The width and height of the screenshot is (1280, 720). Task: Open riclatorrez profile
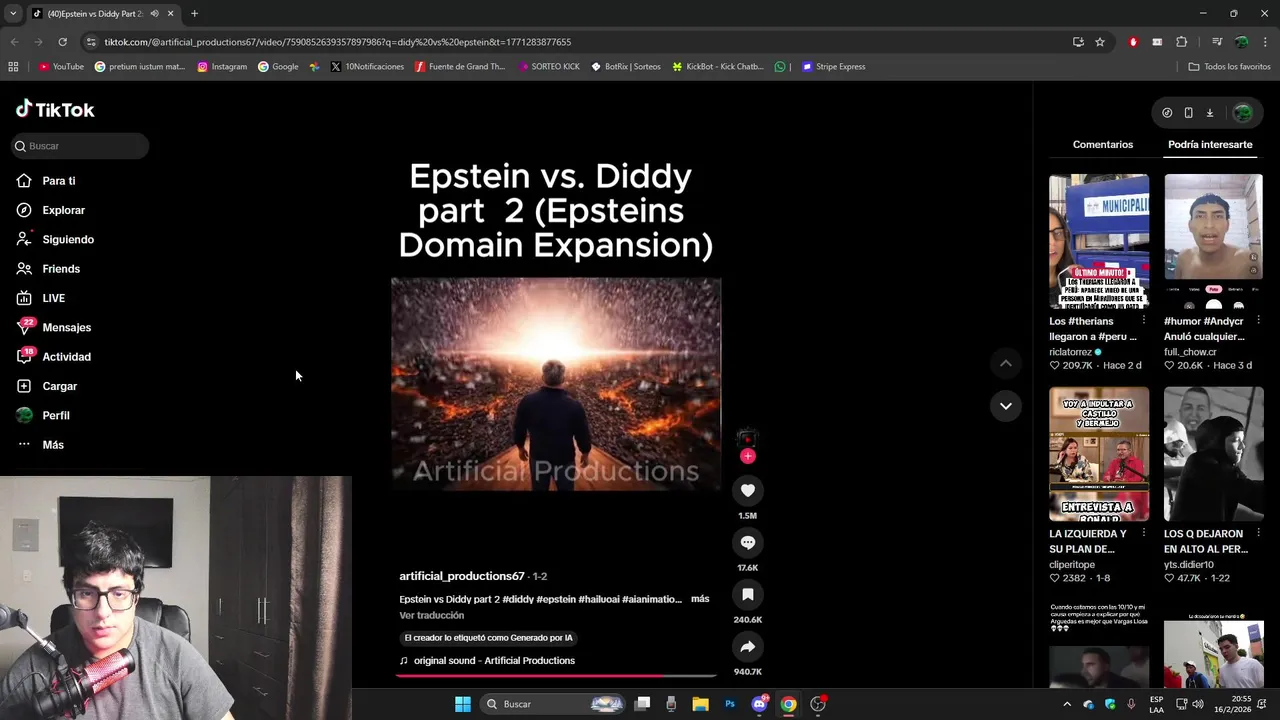pyautogui.click(x=1071, y=352)
